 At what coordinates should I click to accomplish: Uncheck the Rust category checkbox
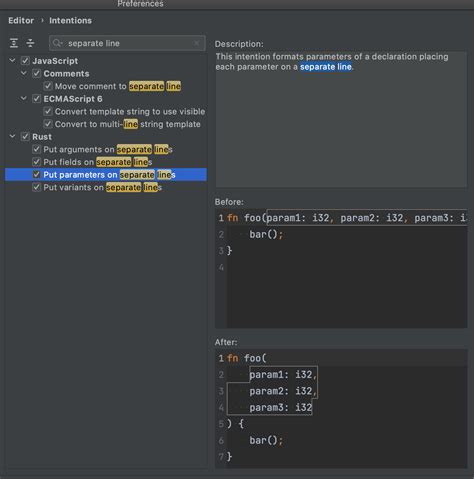click(25, 137)
